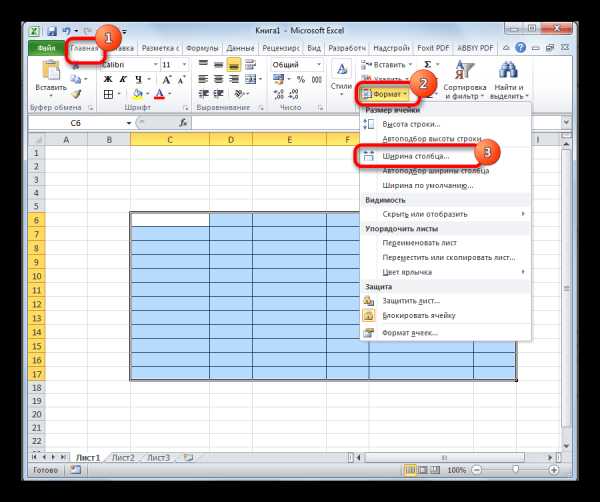
Task: Click the Align Top icon
Action: point(204,64)
